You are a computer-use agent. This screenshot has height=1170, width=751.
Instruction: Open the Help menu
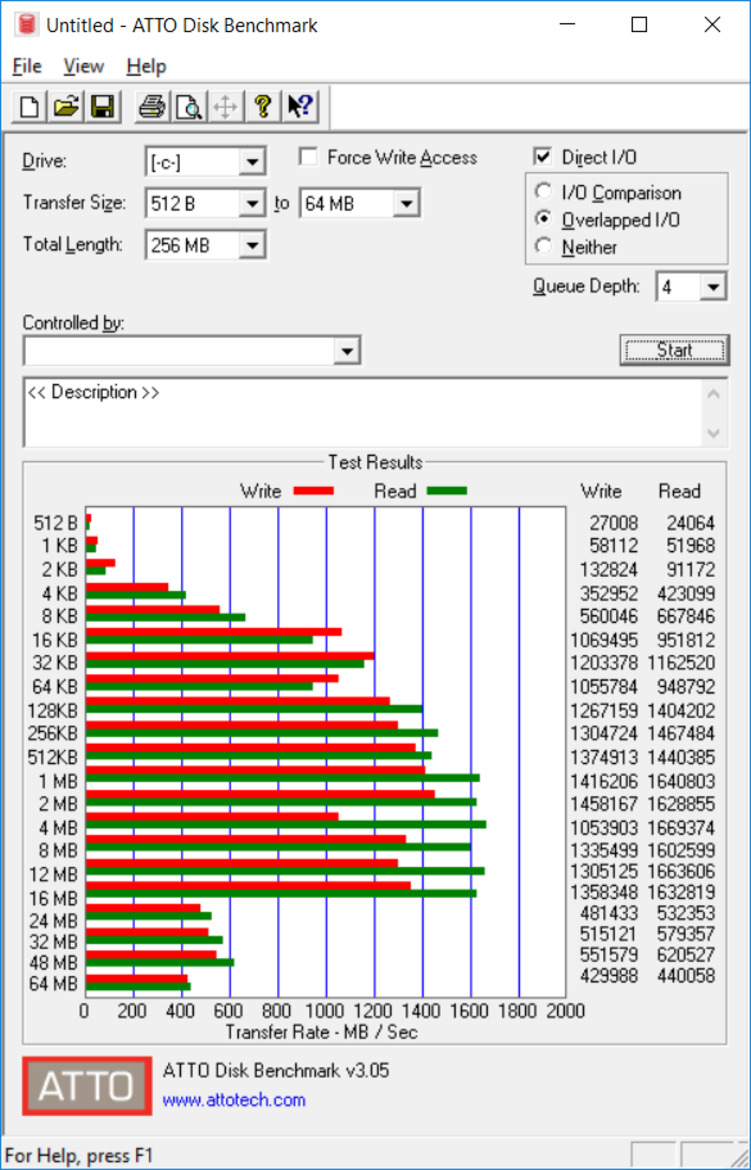pyautogui.click(x=146, y=66)
